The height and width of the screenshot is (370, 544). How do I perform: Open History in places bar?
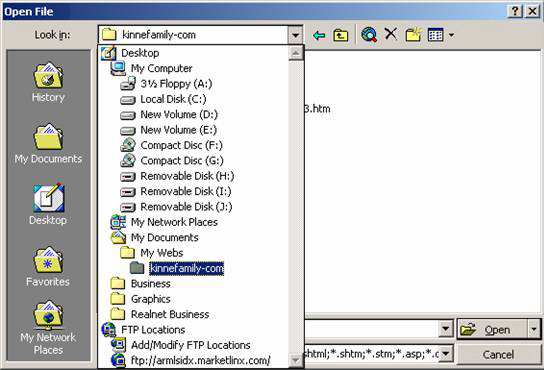48,82
